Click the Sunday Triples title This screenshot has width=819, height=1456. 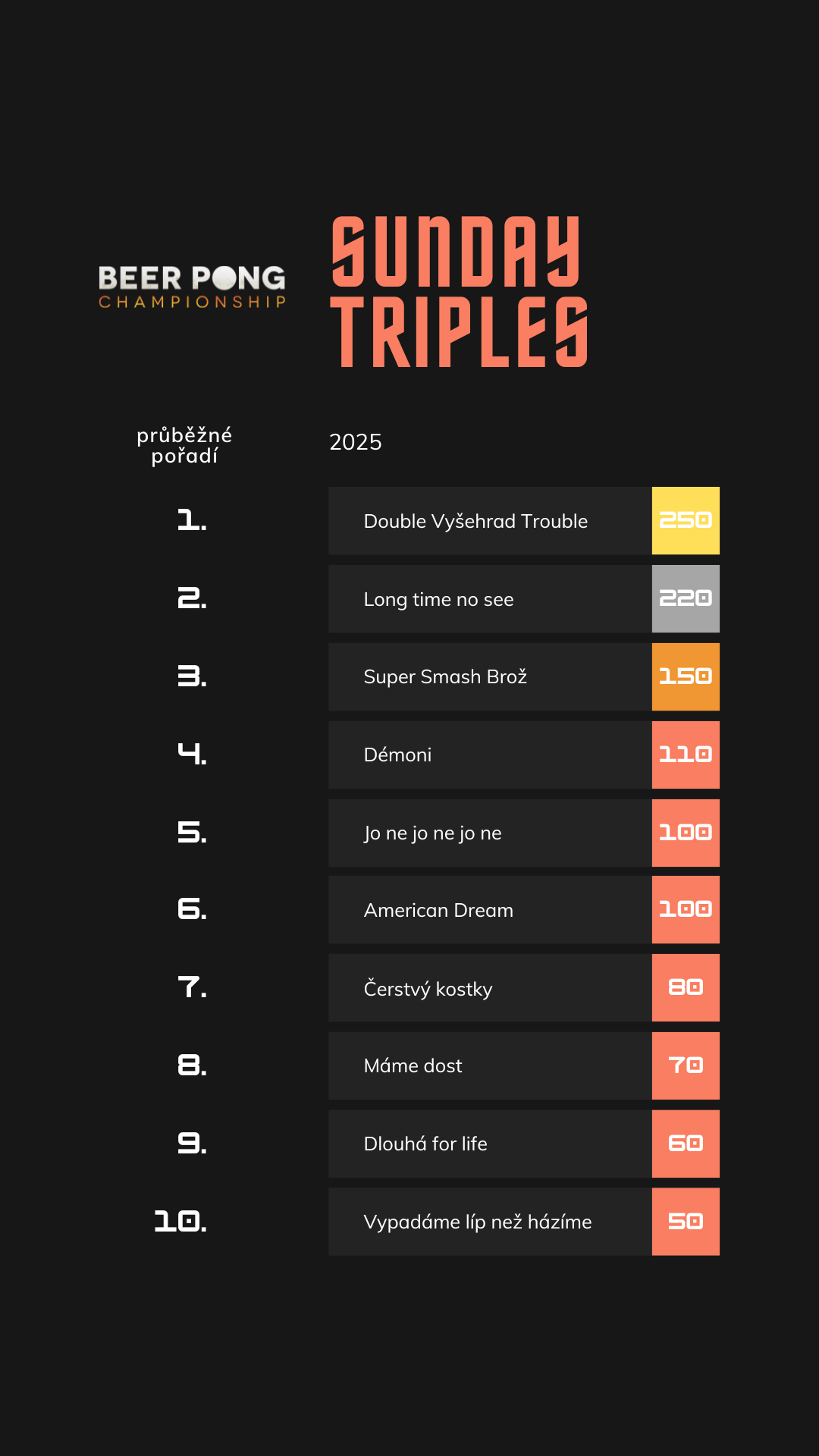459,292
